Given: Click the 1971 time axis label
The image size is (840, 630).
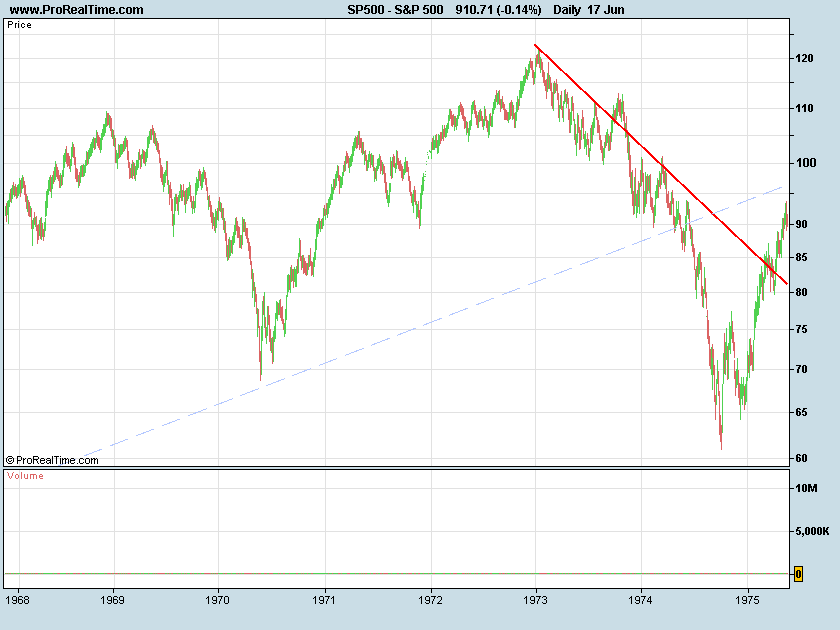Looking at the screenshot, I should pyautogui.click(x=324, y=600).
